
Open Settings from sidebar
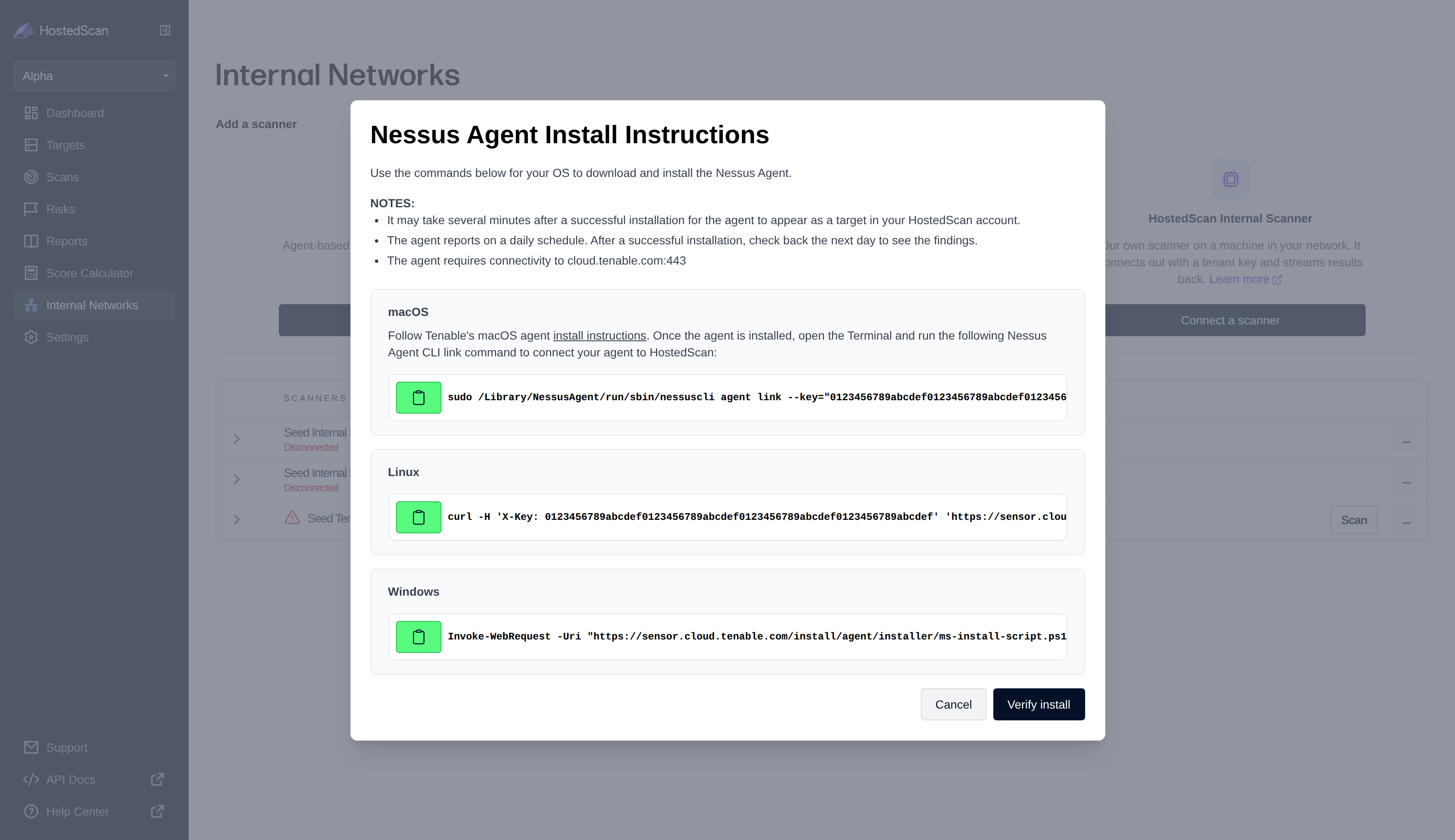(95, 337)
